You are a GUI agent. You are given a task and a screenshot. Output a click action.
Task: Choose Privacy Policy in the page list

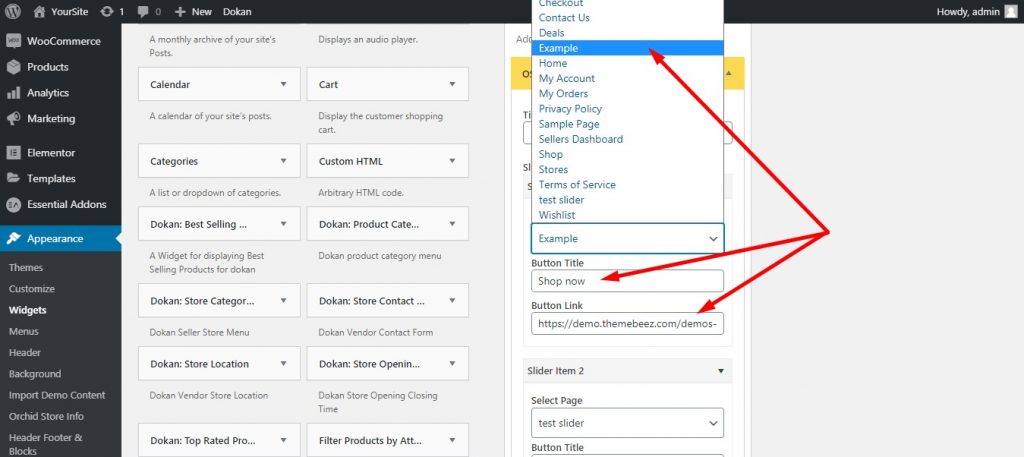pyautogui.click(x=570, y=109)
